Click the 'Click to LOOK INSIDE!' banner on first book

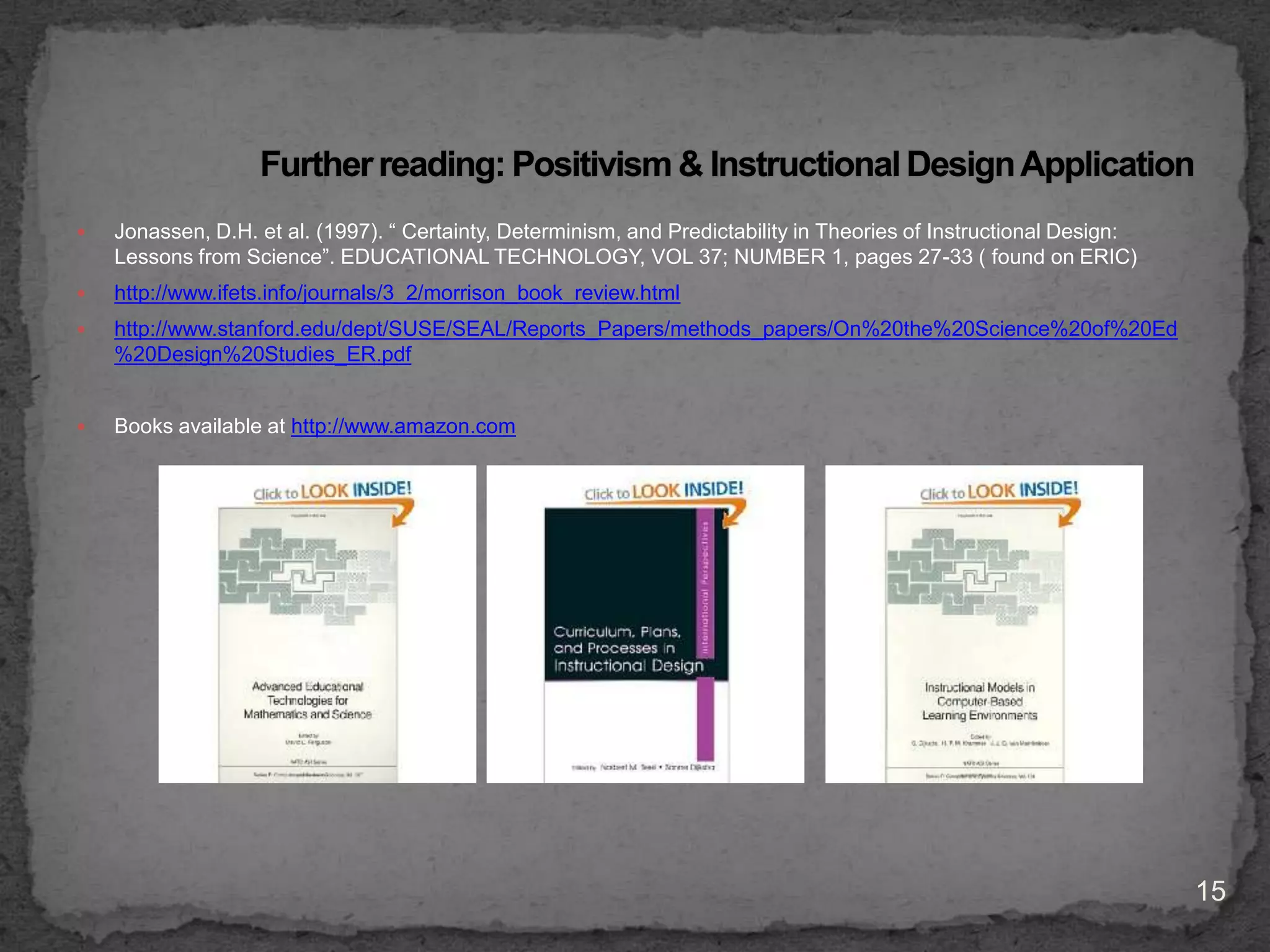[332, 491]
